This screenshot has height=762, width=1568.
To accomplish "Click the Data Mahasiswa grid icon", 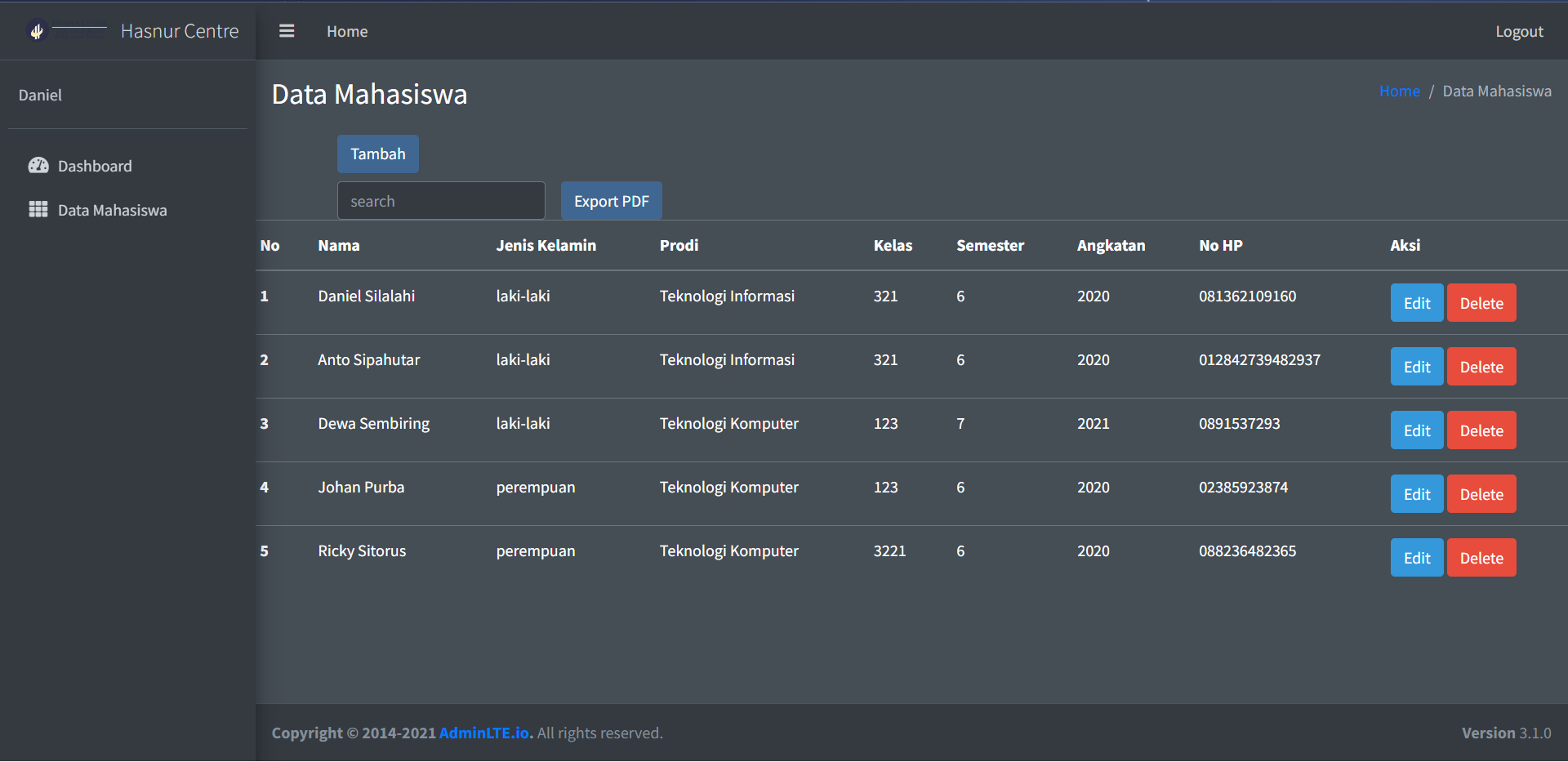I will click(38, 209).
